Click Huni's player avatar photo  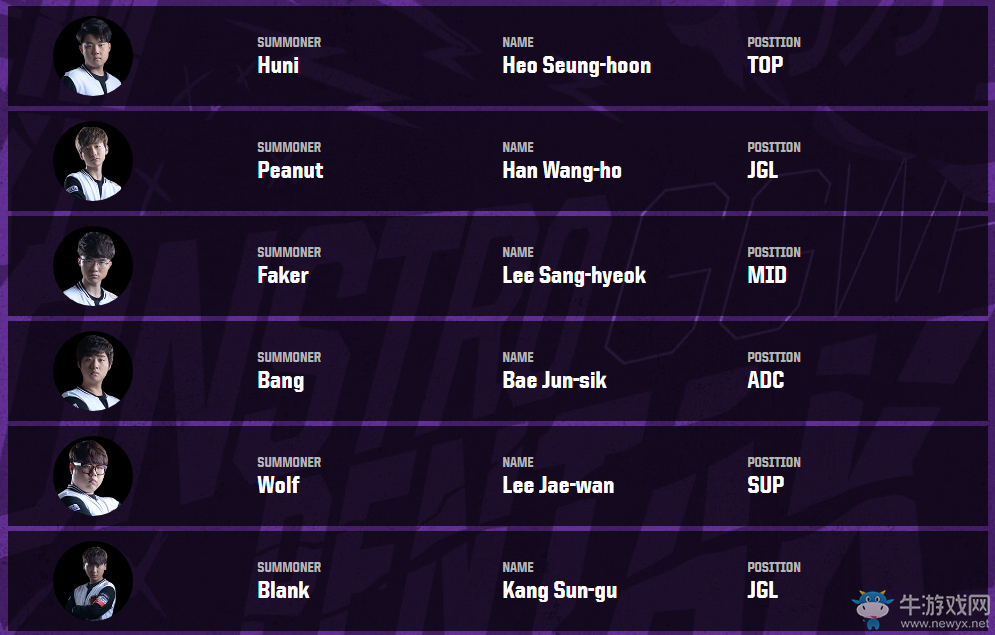click(93, 57)
